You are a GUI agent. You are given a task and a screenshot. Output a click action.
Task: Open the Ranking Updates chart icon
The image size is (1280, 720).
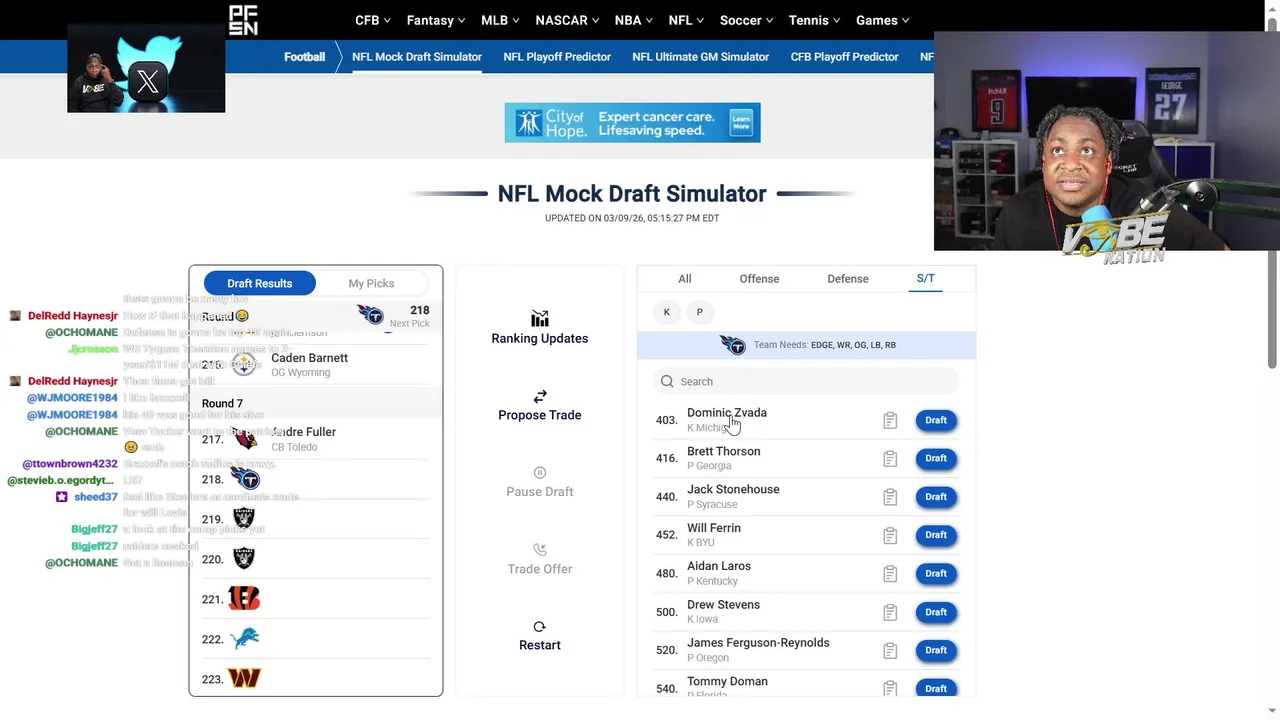tap(540, 319)
